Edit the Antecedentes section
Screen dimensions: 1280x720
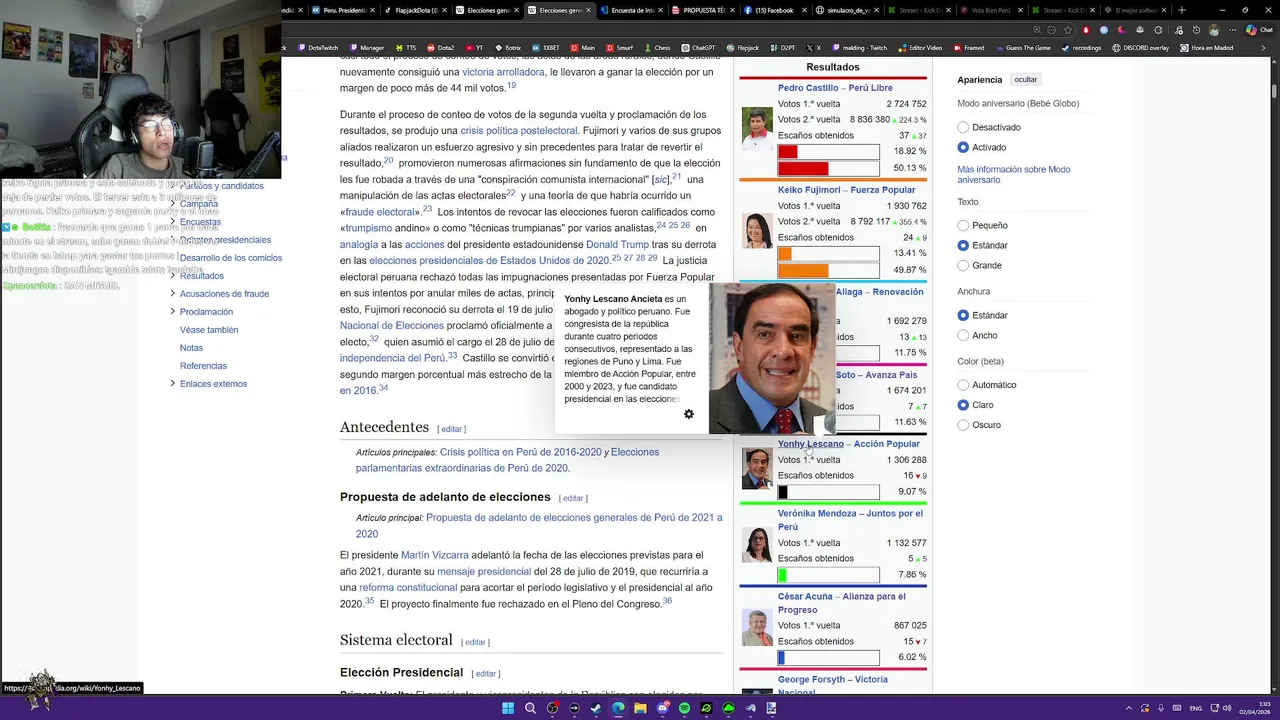pos(452,429)
